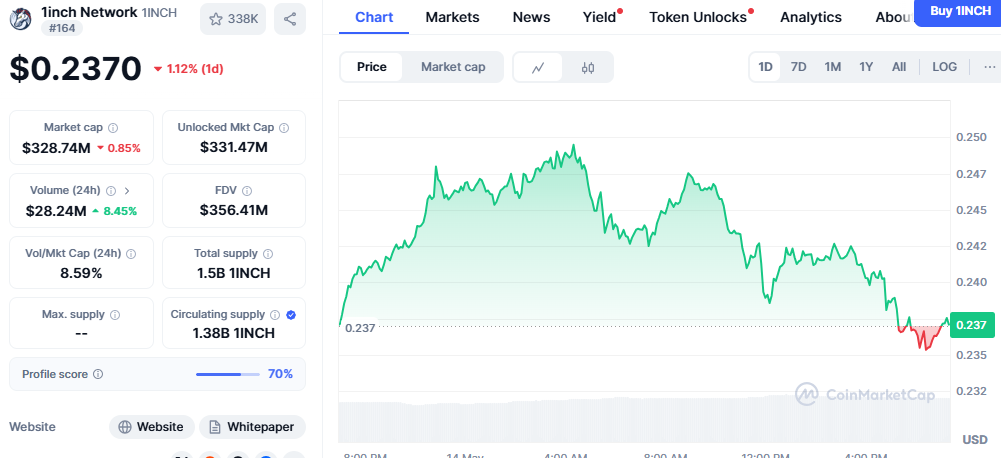Viewport: 1001px width, 458px height.
Task: Show Market cap info tooltip icon
Action: coord(113,128)
